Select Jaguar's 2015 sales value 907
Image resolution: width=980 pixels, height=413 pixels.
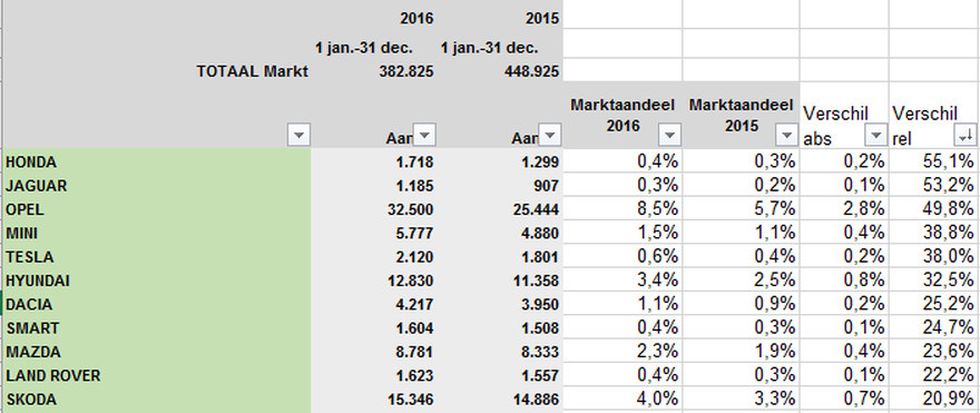[x=546, y=186]
